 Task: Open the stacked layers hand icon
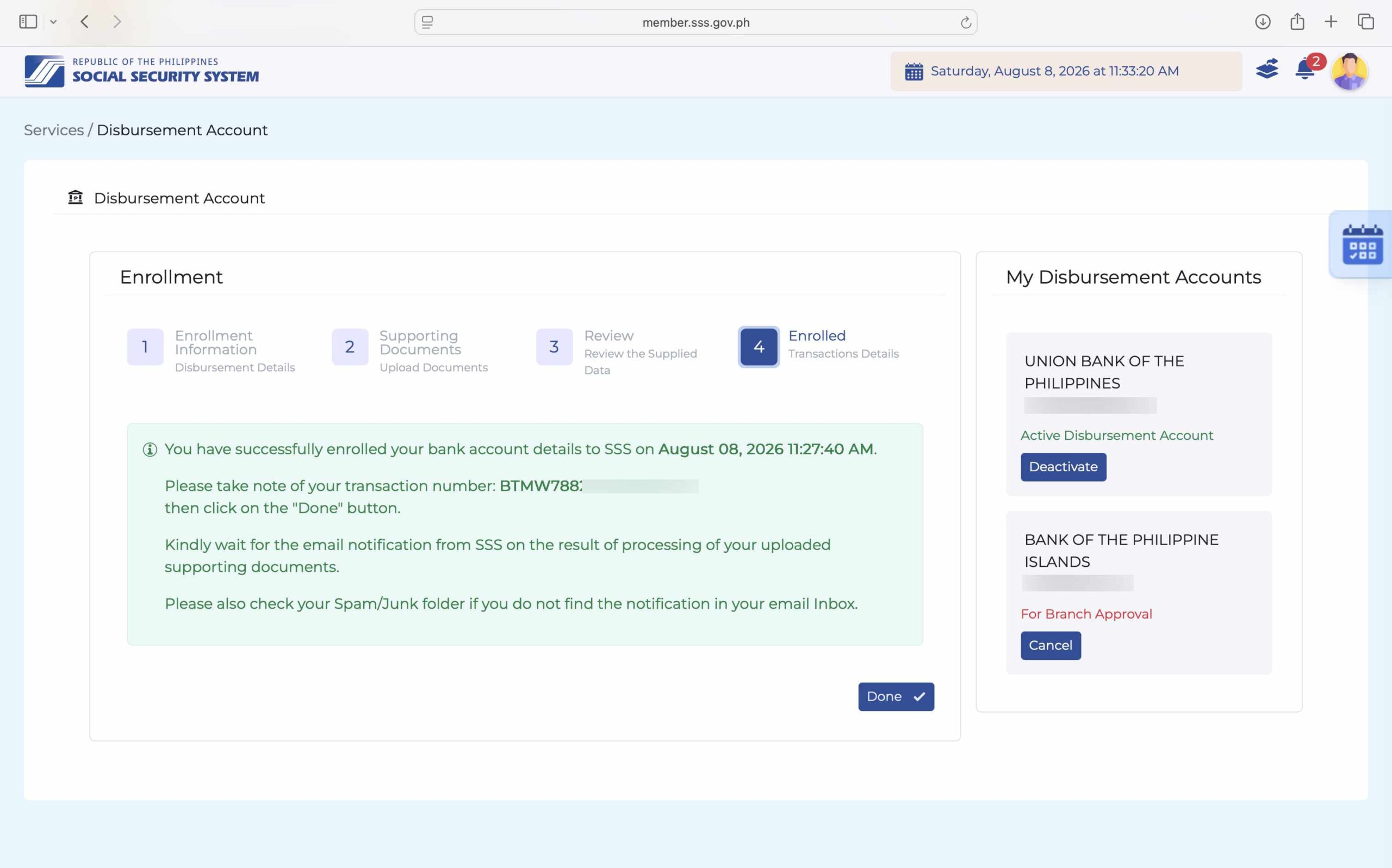point(1267,69)
